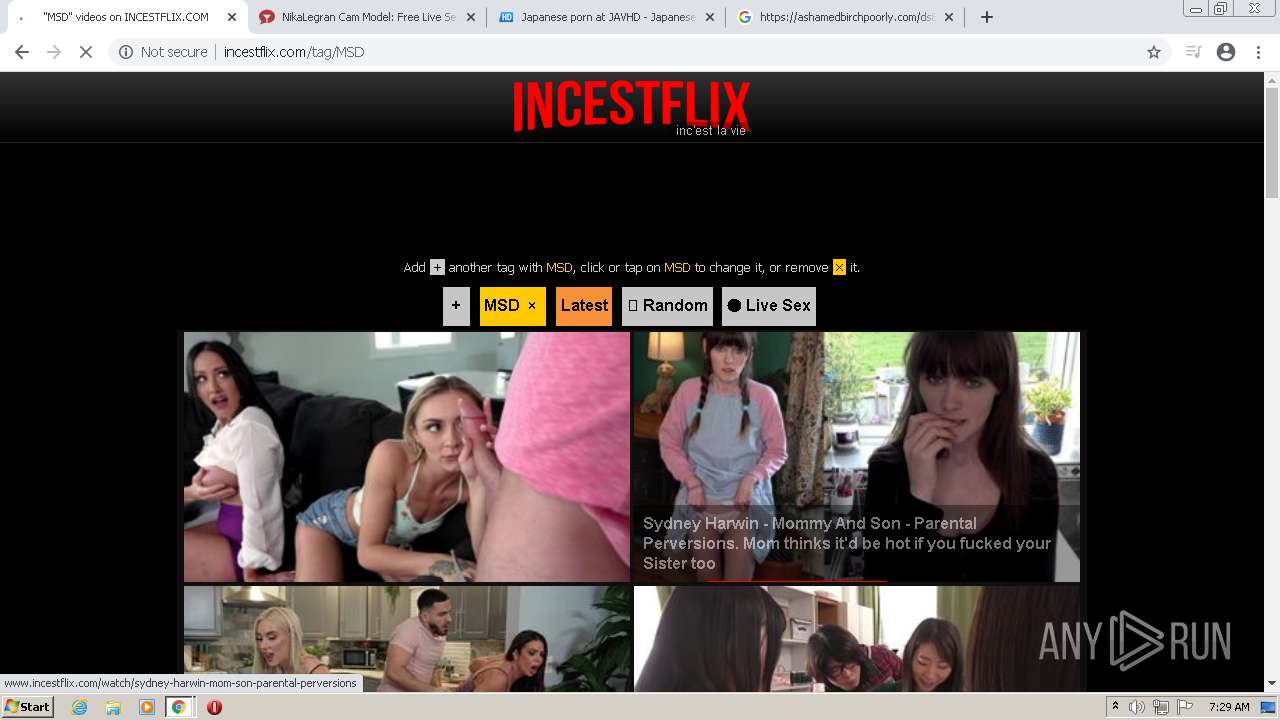Viewport: 1280px width, 720px height.
Task: Click the 7:29 AM taskbar clock
Action: [x=1229, y=707]
